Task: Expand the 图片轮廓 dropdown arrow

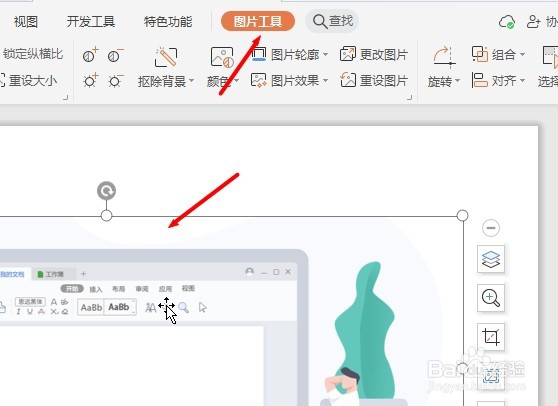Action: click(x=325, y=54)
